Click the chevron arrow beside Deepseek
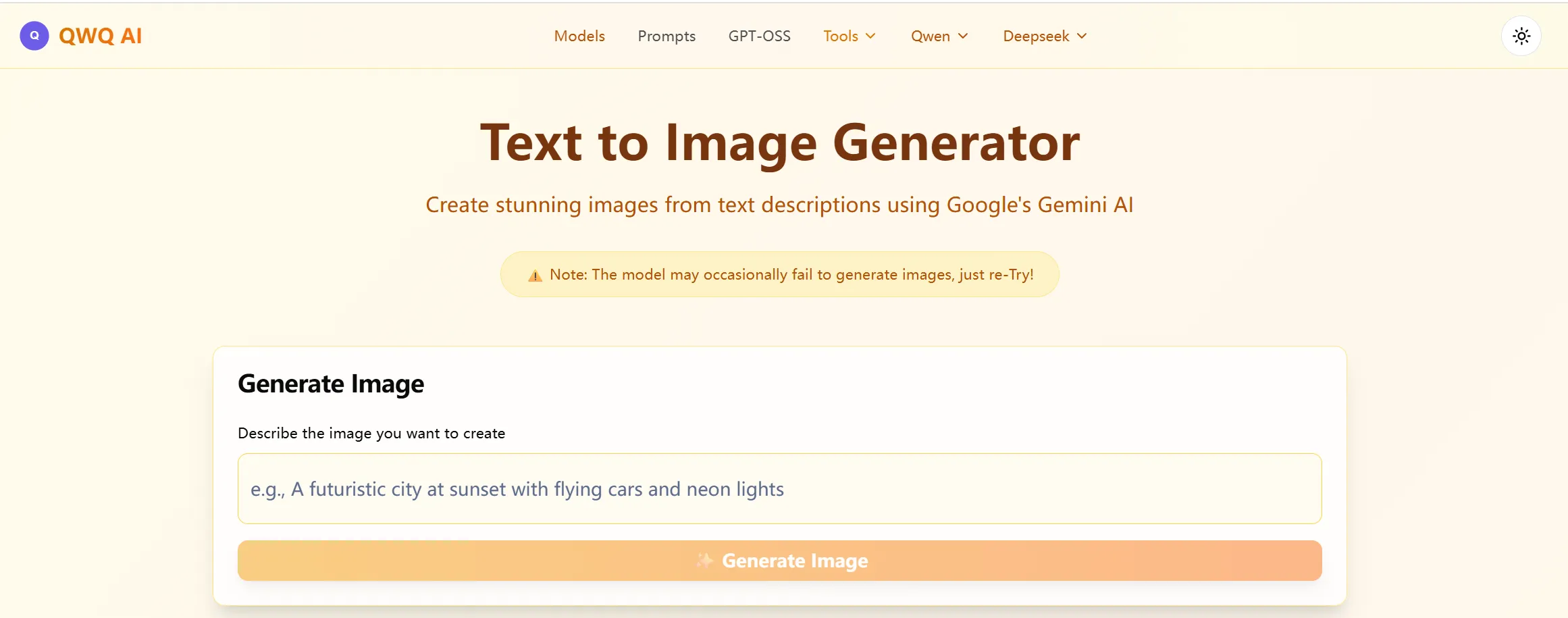The height and width of the screenshot is (618, 1568). pos(1082,36)
